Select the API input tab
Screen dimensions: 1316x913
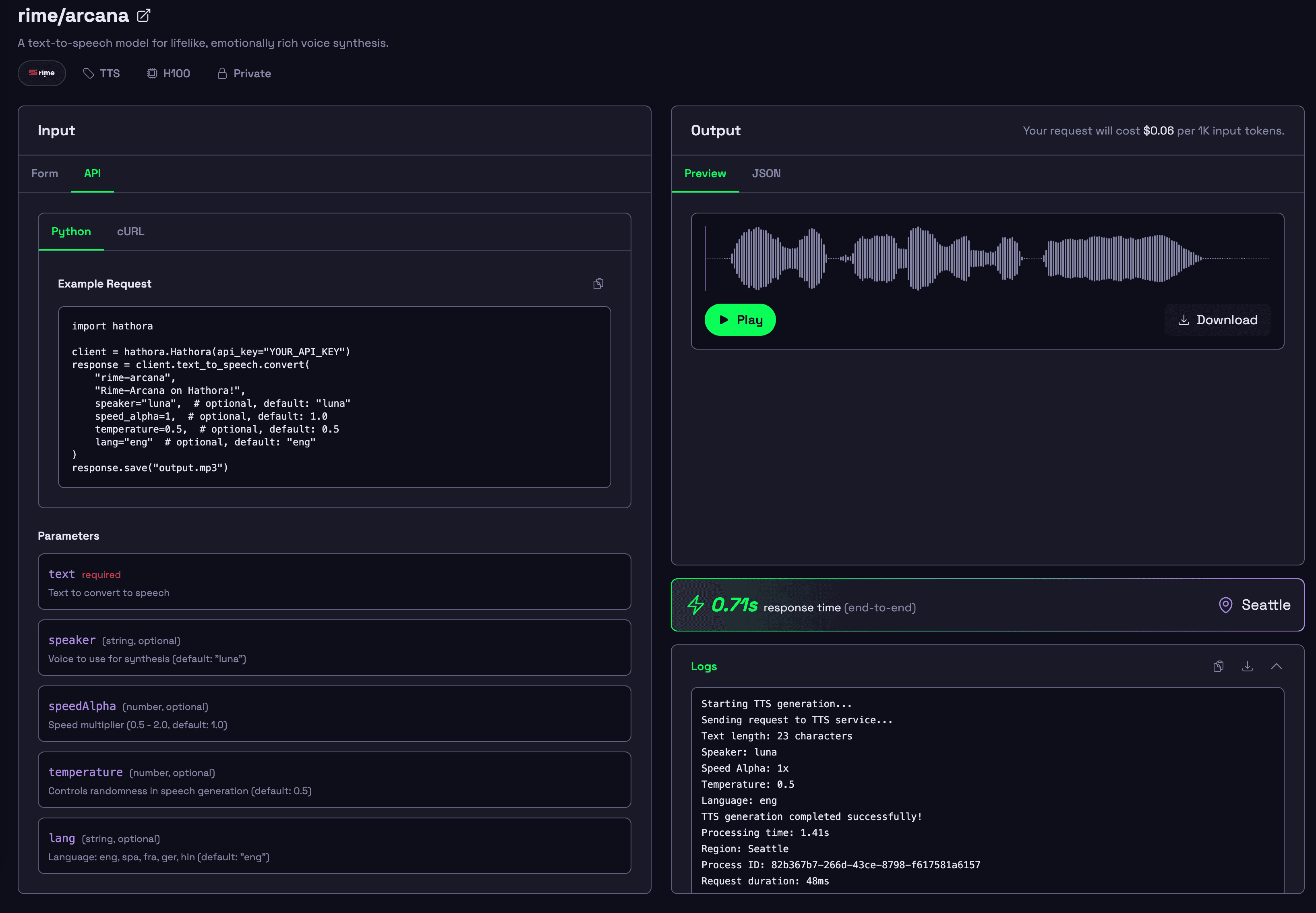coord(92,173)
